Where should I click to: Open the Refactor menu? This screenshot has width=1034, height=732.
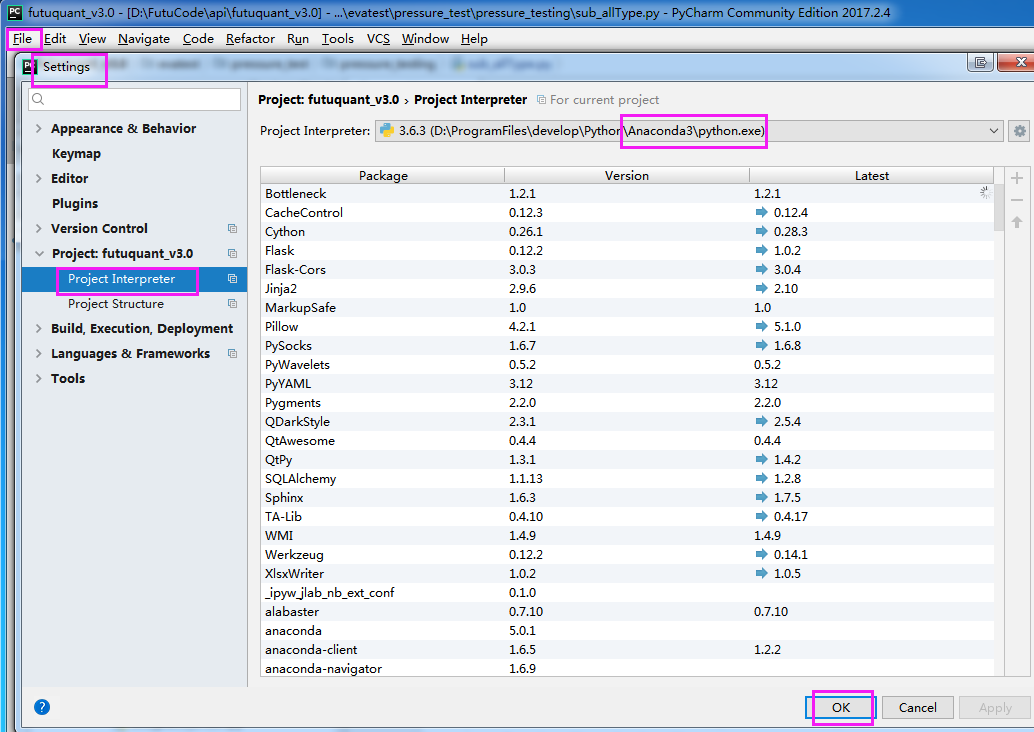[250, 39]
